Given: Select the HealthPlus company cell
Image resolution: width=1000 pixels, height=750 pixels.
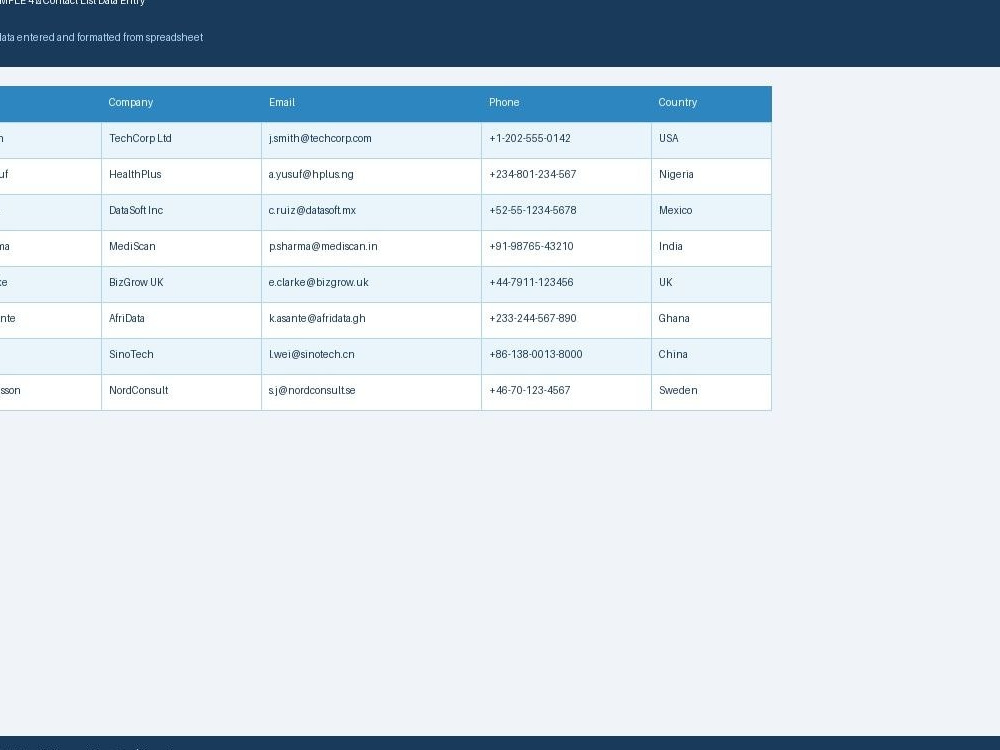Looking at the screenshot, I should point(181,176).
